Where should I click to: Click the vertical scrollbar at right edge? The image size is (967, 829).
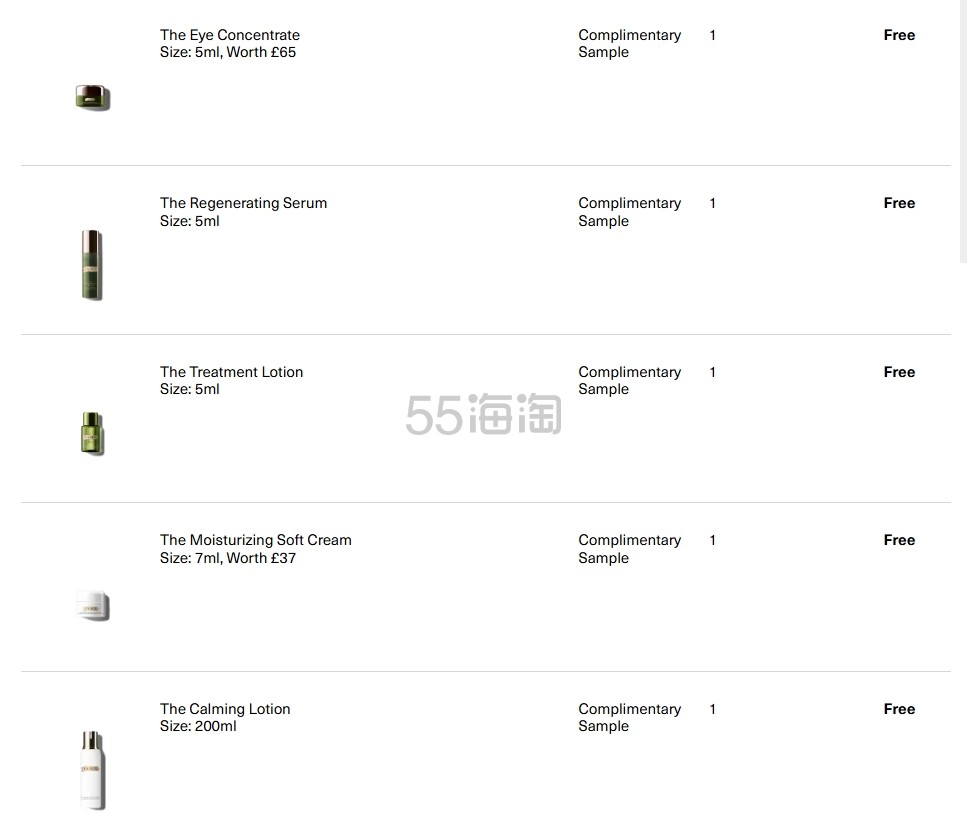click(x=963, y=131)
